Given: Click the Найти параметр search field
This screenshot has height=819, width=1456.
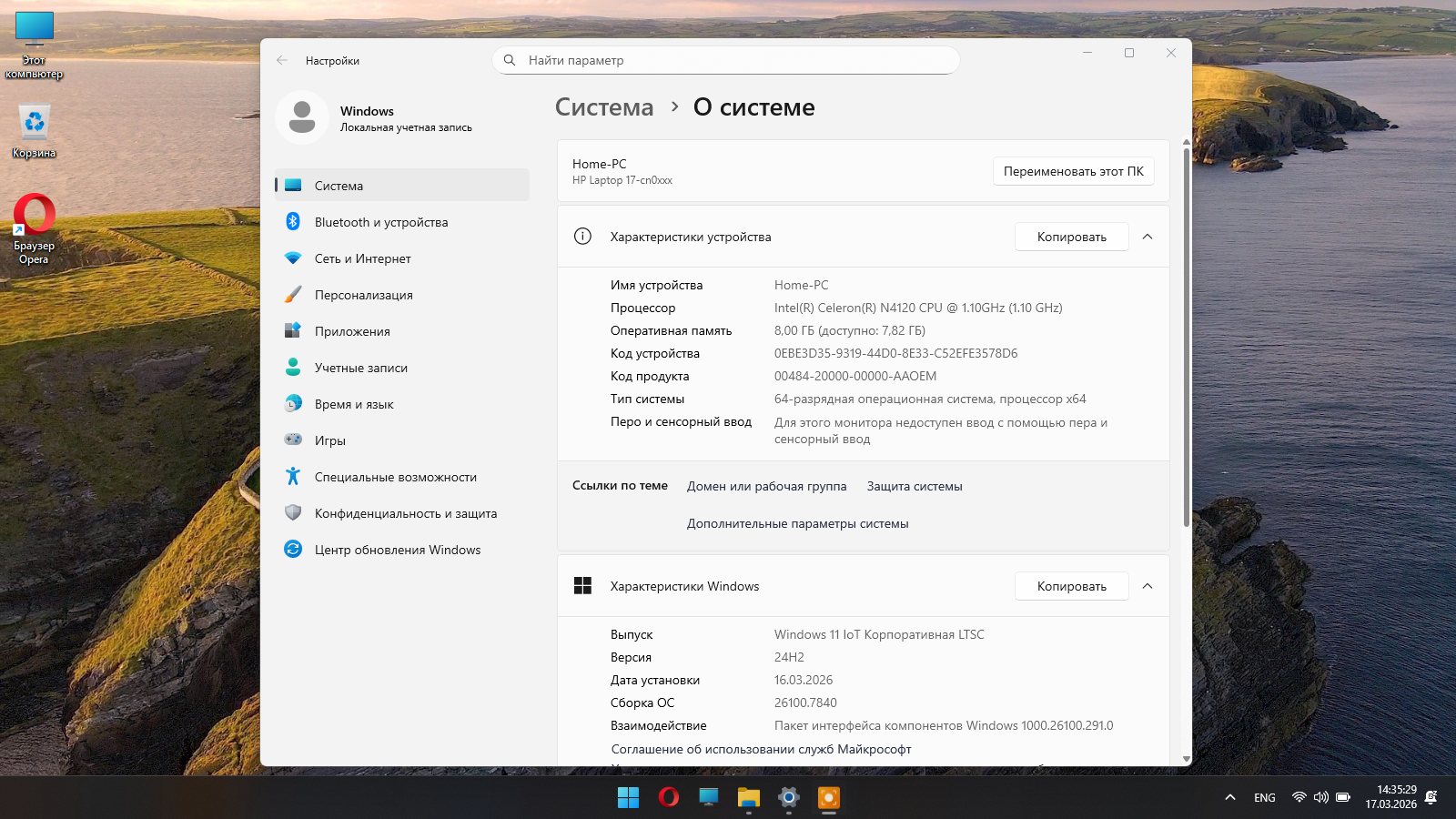Looking at the screenshot, I should tap(728, 61).
